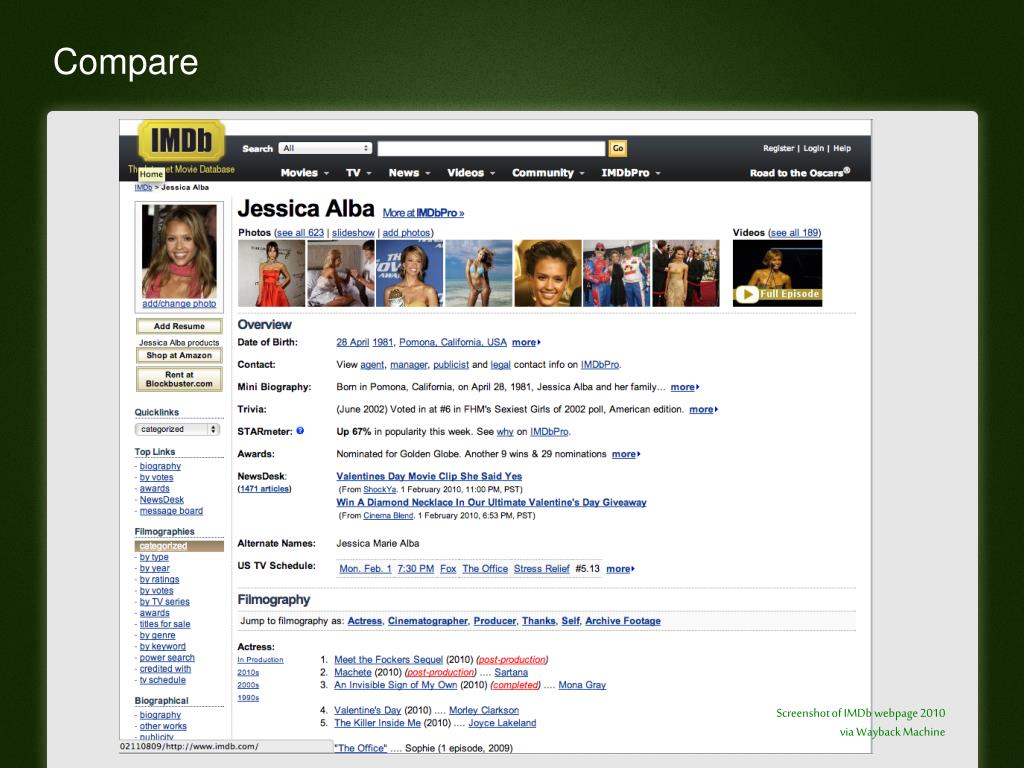Click the 2000s decade link
The width and height of the screenshot is (1024, 768).
248,685
